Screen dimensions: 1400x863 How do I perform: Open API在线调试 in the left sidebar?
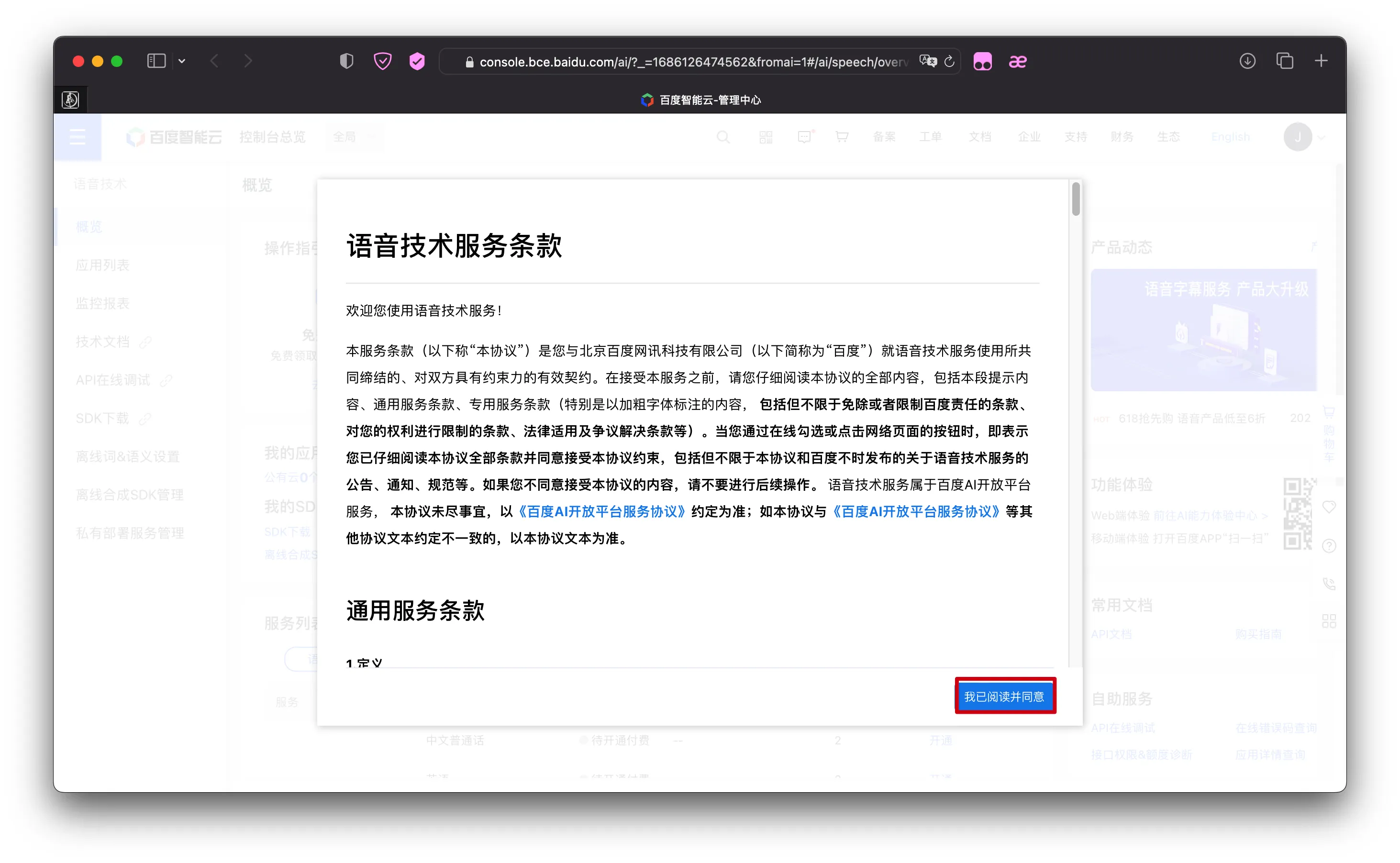pyautogui.click(x=113, y=380)
